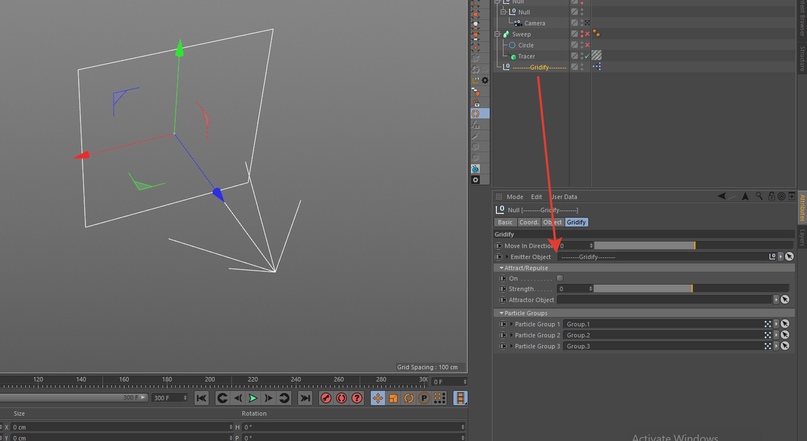The width and height of the screenshot is (807, 441).
Task: Click green checkmark enable toggle for Tracer
Action: [587, 56]
